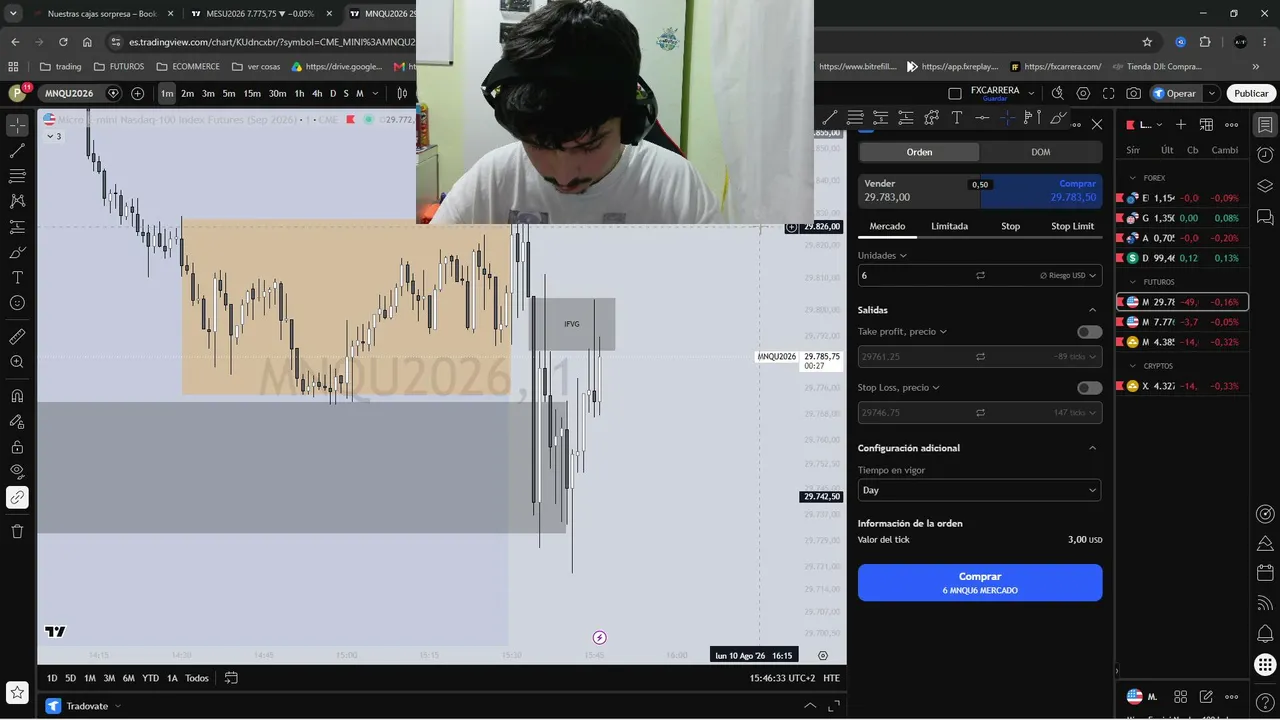The image size is (1280, 720).
Task: Toggle magnet mode in left toolbar
Action: pyautogui.click(x=17, y=396)
